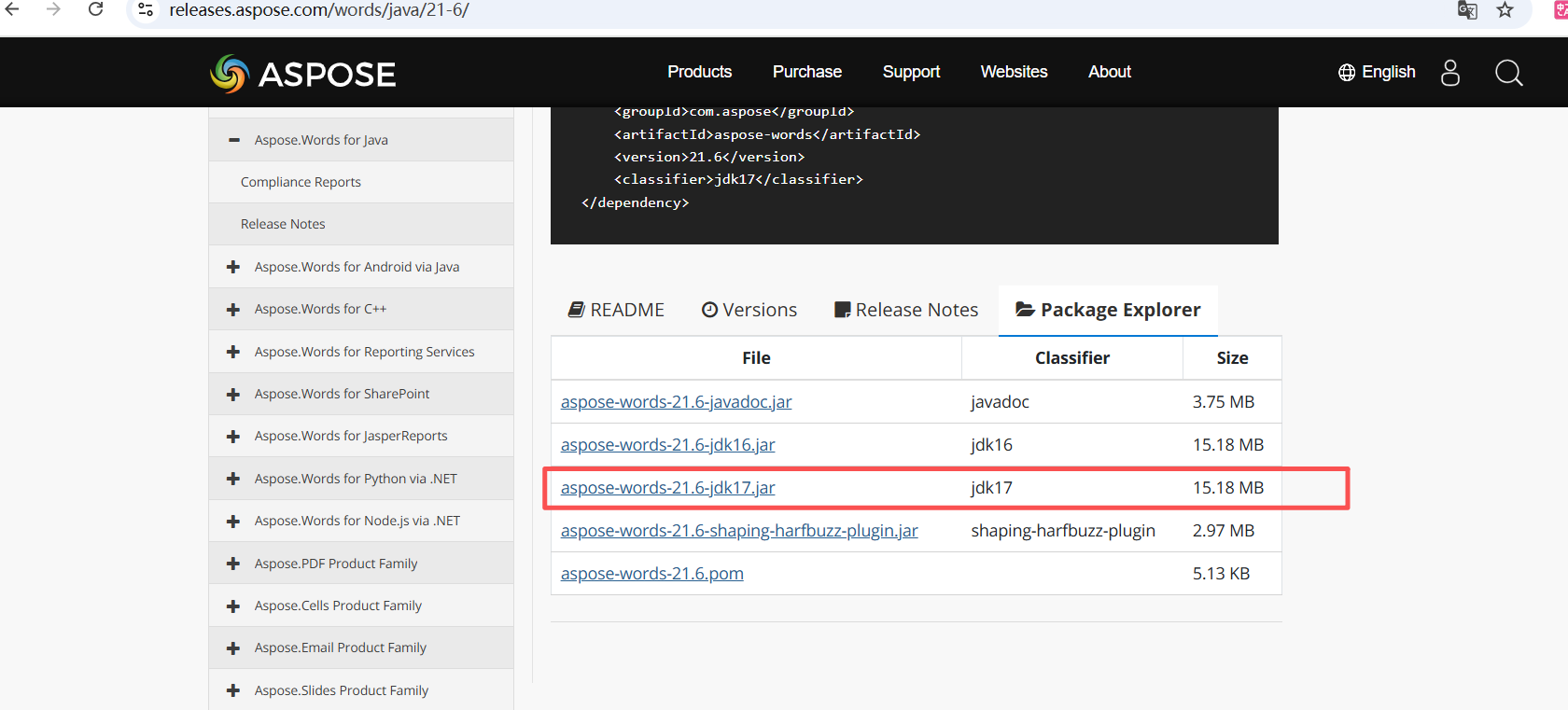Expand Aspose.PDF Product Family plus icon

(x=233, y=564)
